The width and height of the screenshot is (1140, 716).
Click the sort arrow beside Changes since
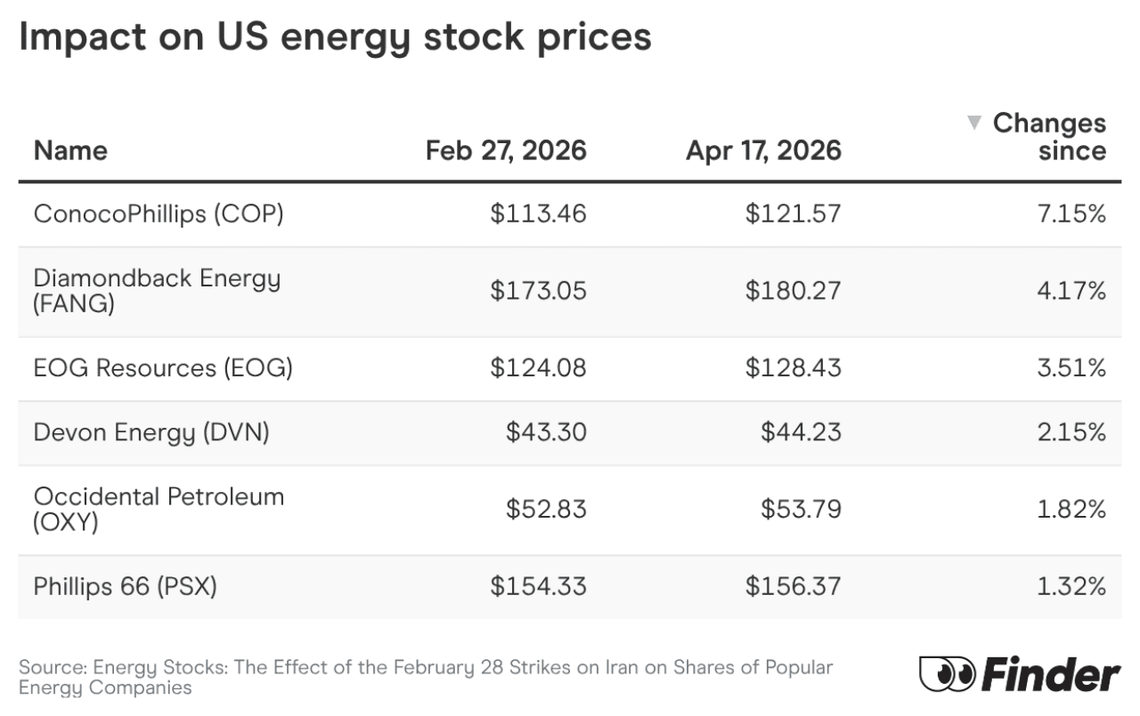(974, 123)
